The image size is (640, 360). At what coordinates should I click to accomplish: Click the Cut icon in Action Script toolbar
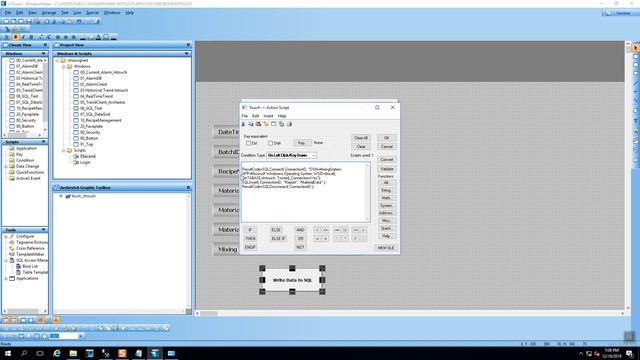click(244, 124)
